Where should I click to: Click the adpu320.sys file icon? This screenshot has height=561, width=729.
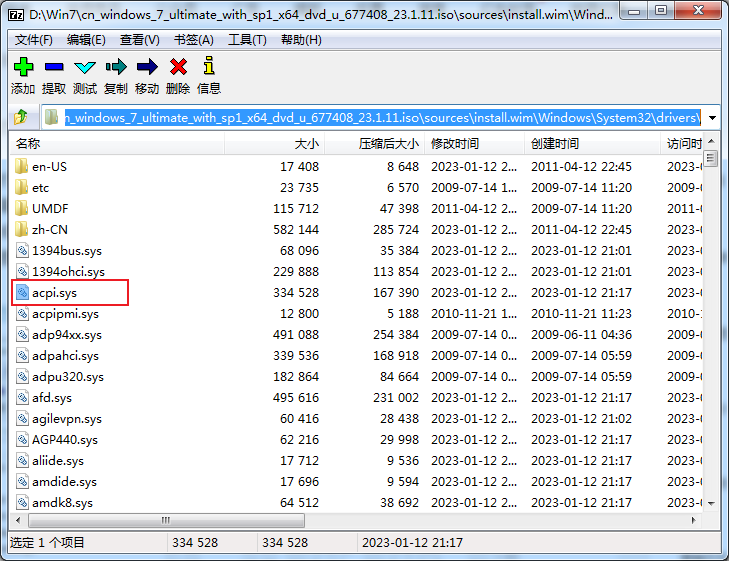22,376
